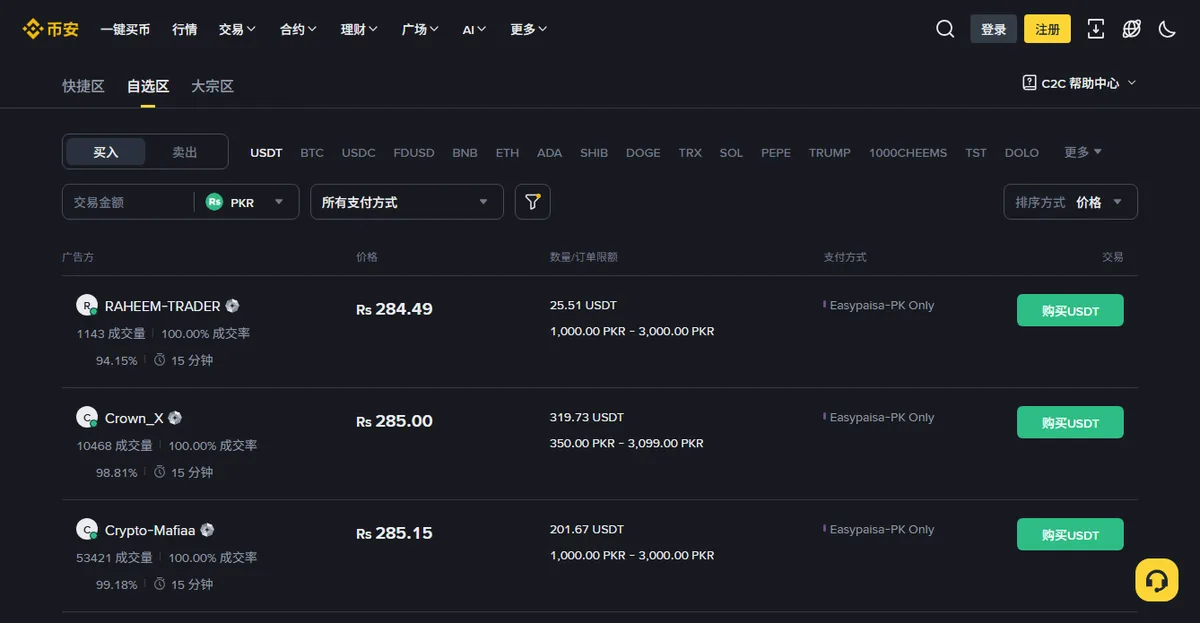The height and width of the screenshot is (623, 1200).
Task: Click the Binance logo
Action: [x=50, y=29]
